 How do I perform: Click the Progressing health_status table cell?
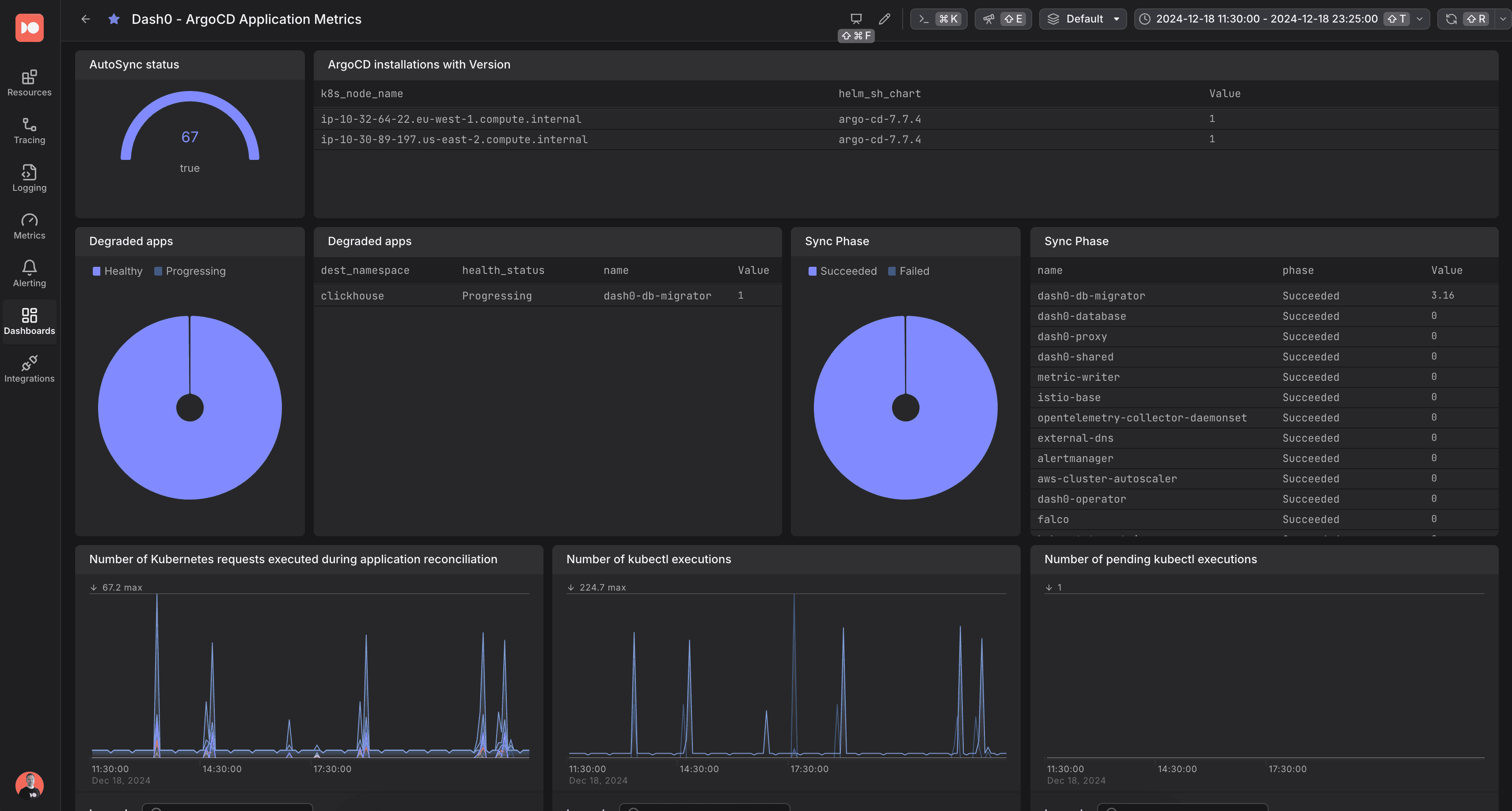click(497, 296)
